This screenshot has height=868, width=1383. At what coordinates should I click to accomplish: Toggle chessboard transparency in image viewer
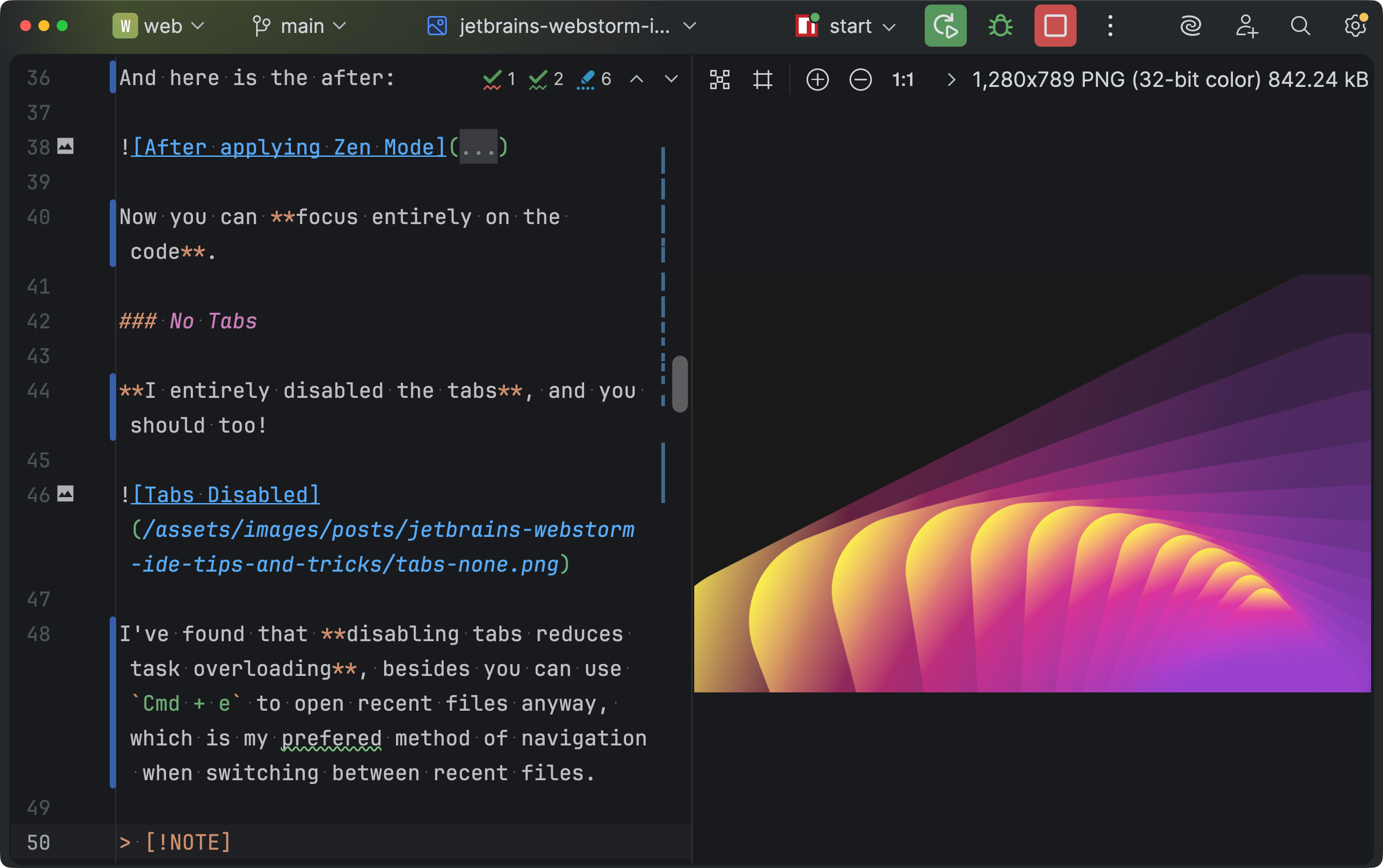[x=719, y=79]
